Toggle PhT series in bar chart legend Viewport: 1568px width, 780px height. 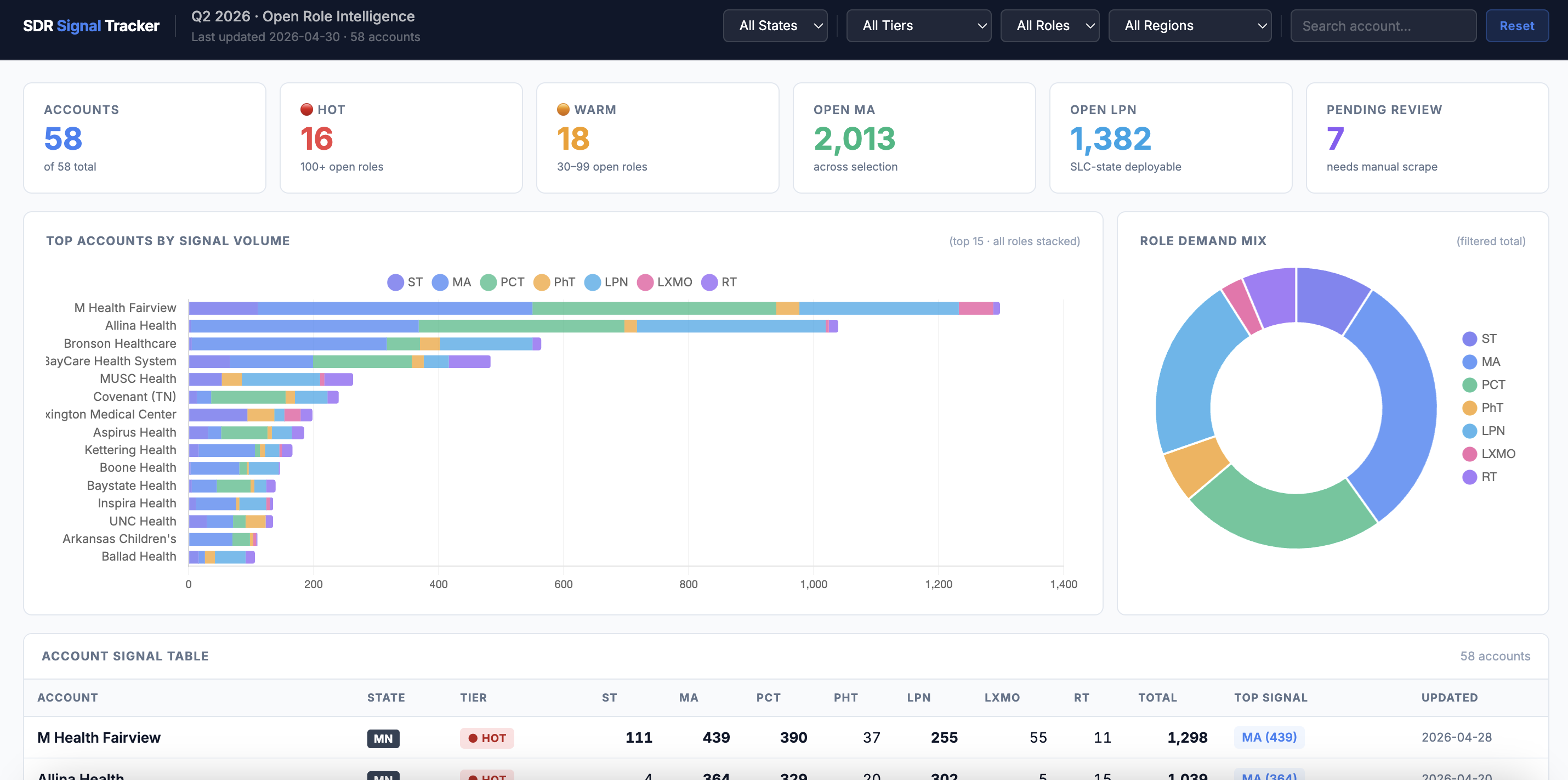pos(554,282)
